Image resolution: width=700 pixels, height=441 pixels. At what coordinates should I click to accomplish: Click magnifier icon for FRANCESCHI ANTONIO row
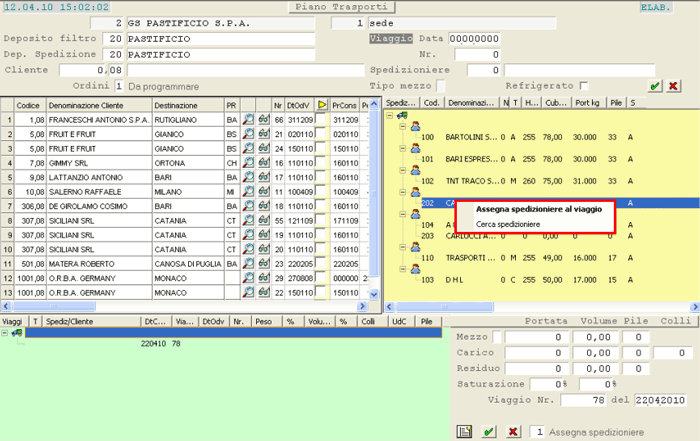249,119
